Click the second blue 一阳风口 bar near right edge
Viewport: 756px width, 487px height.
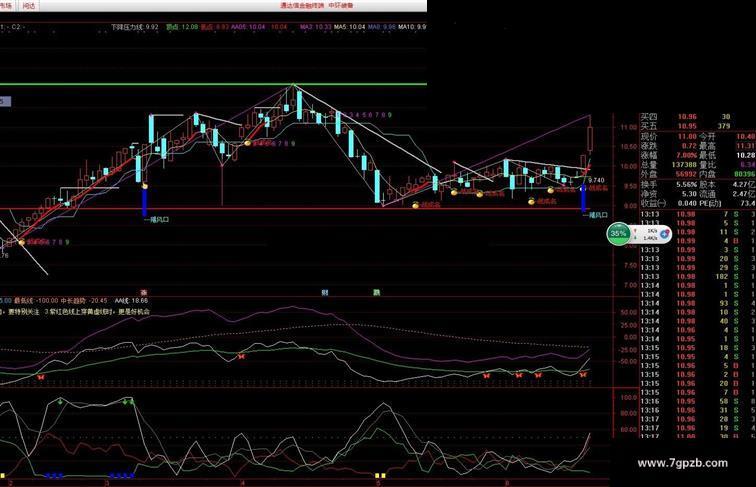(583, 199)
